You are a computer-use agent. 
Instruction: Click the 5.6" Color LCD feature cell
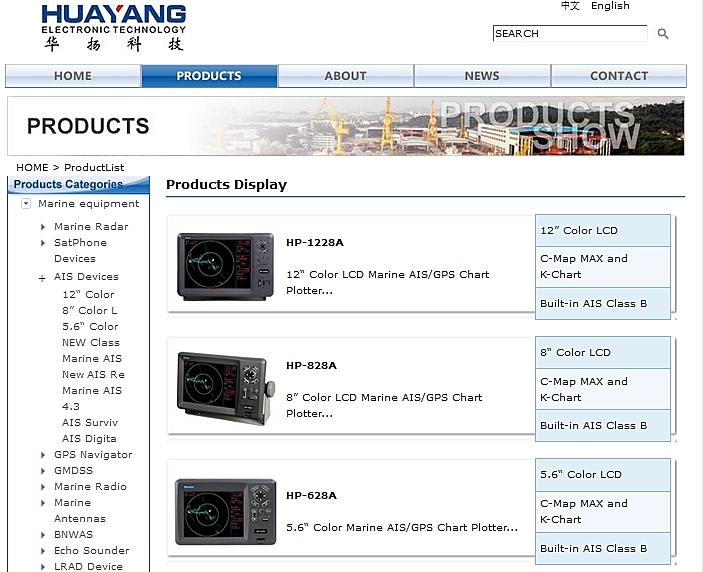tap(603, 475)
